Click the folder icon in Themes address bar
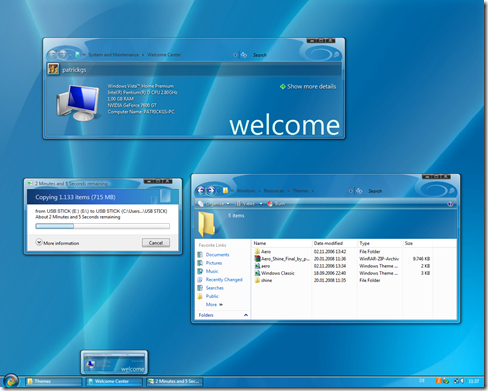Screen dimensions: 488x391 click(226, 191)
